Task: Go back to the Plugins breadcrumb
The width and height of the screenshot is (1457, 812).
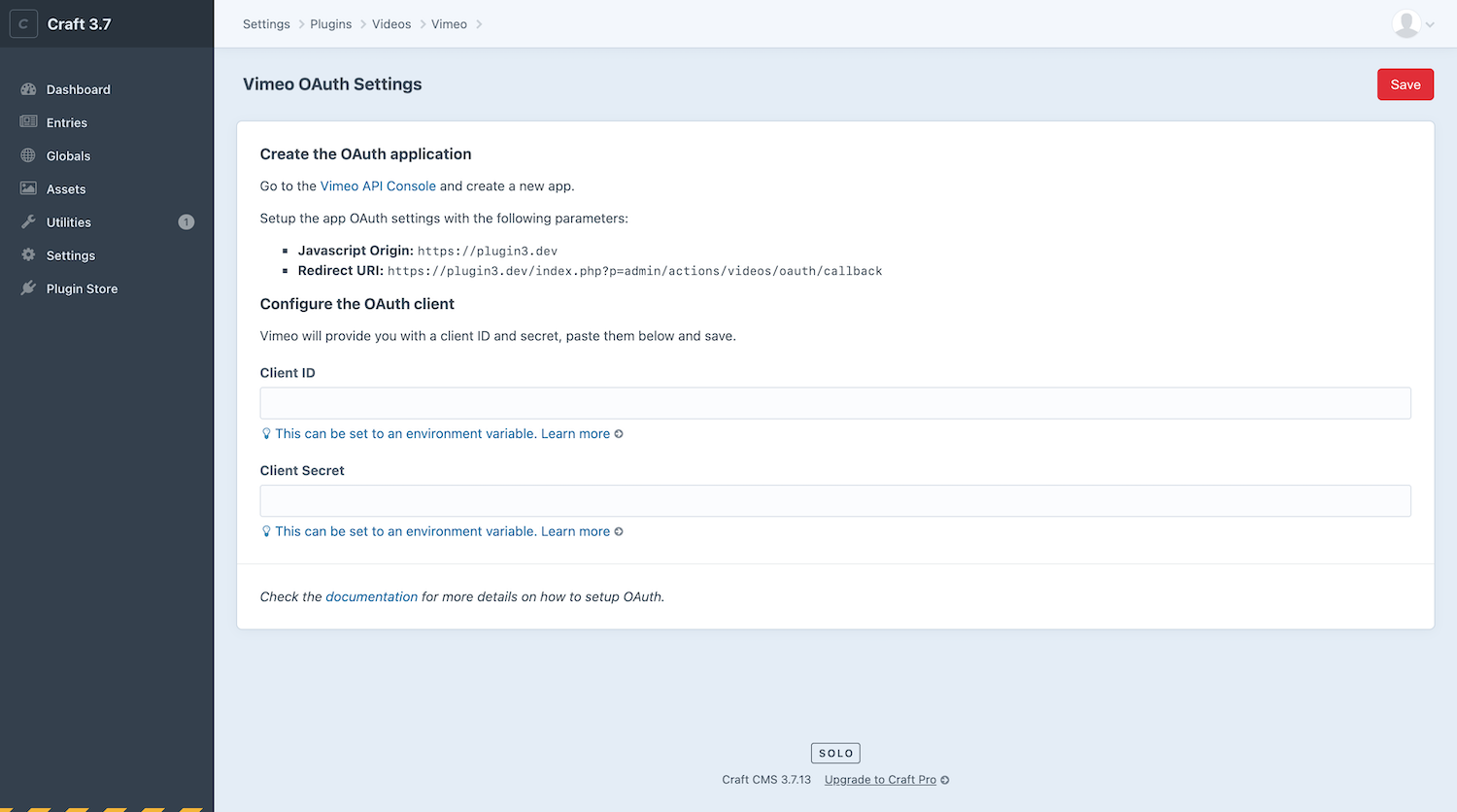Action: click(x=330, y=23)
